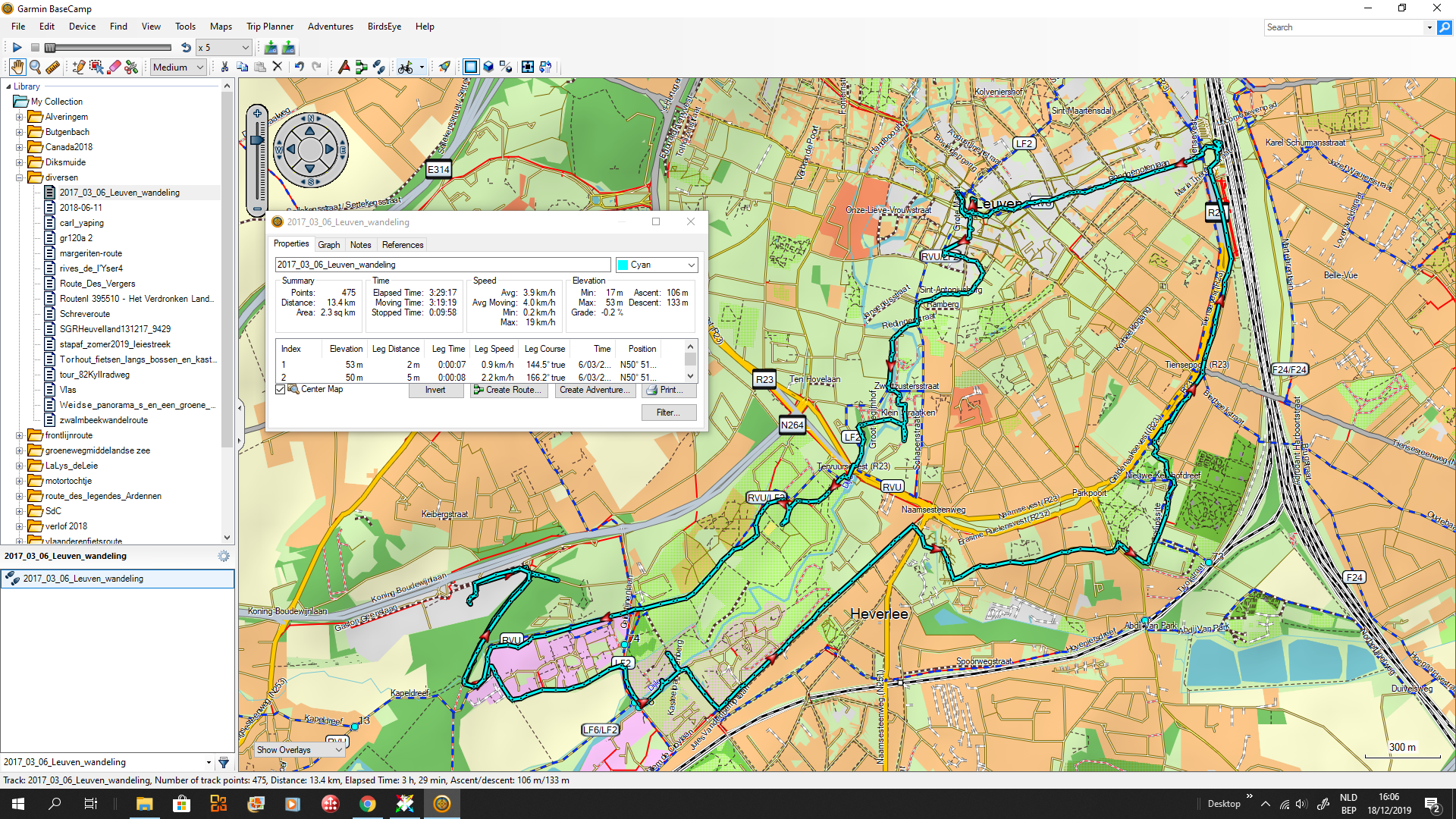The width and height of the screenshot is (1456, 819).
Task: Select the Pan hand tool
Action: (17, 67)
